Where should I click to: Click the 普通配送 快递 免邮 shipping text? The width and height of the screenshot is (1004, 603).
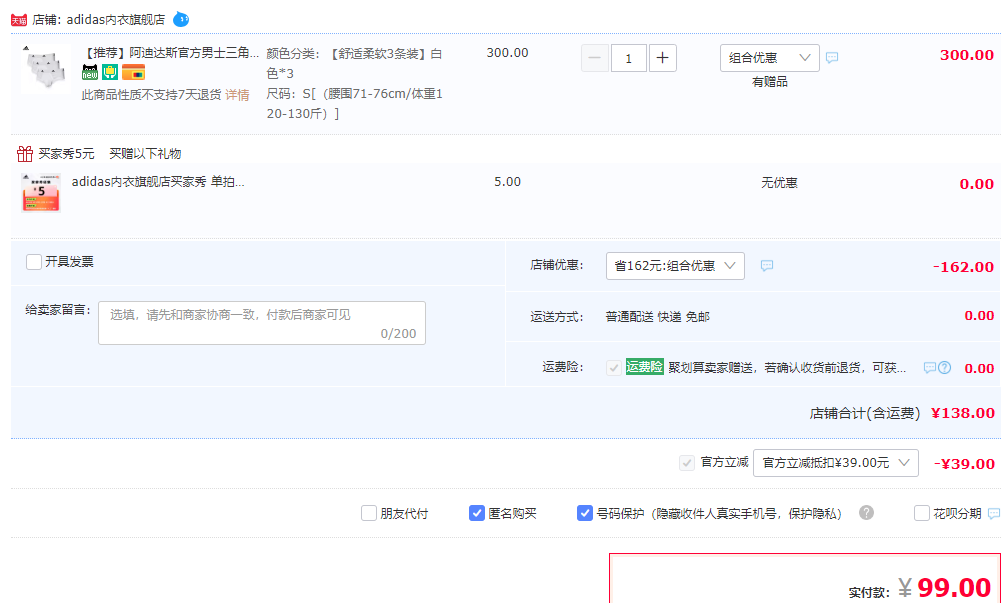(658, 317)
